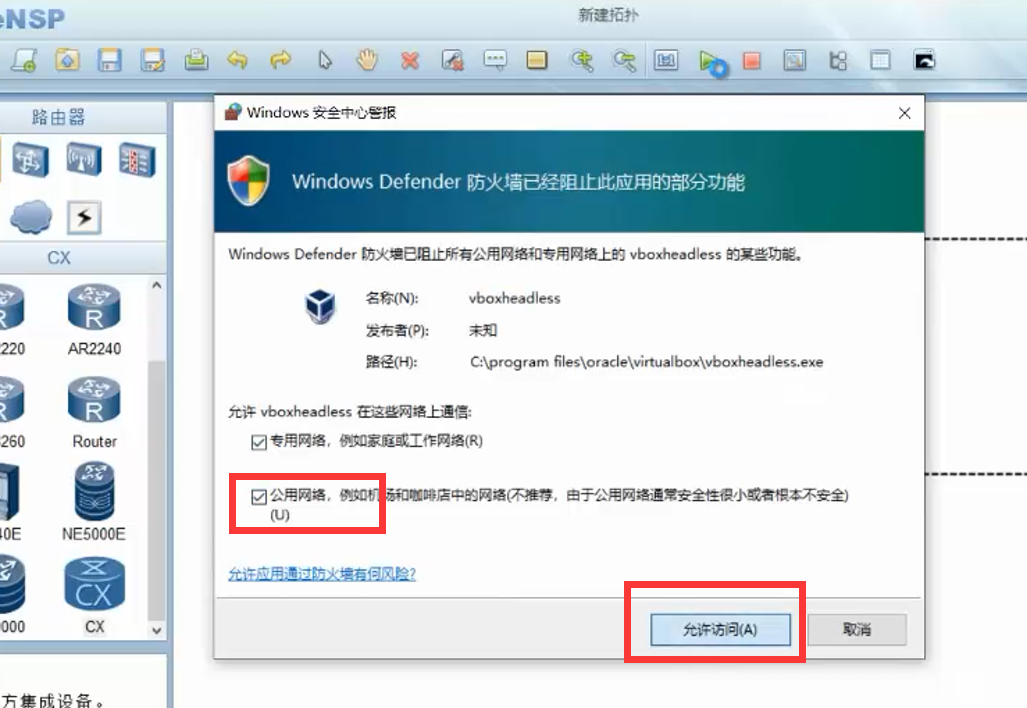Screen dimensions: 1027x708
Task: Select the Hand pan tool icon
Action: [366, 61]
